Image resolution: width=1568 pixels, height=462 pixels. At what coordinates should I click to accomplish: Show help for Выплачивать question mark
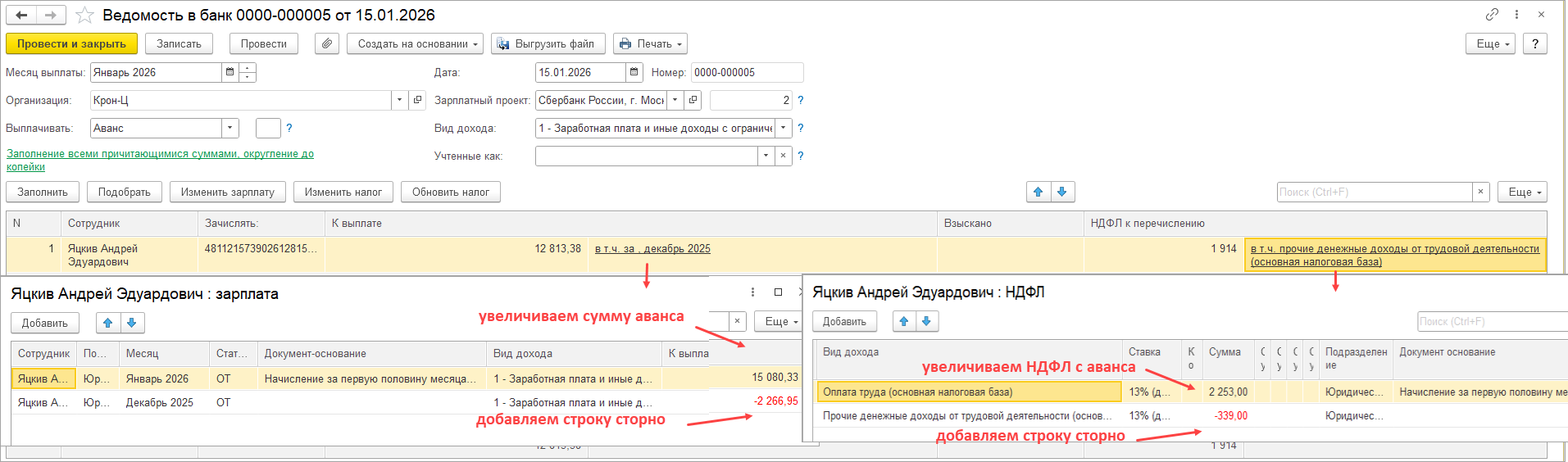pos(289,128)
